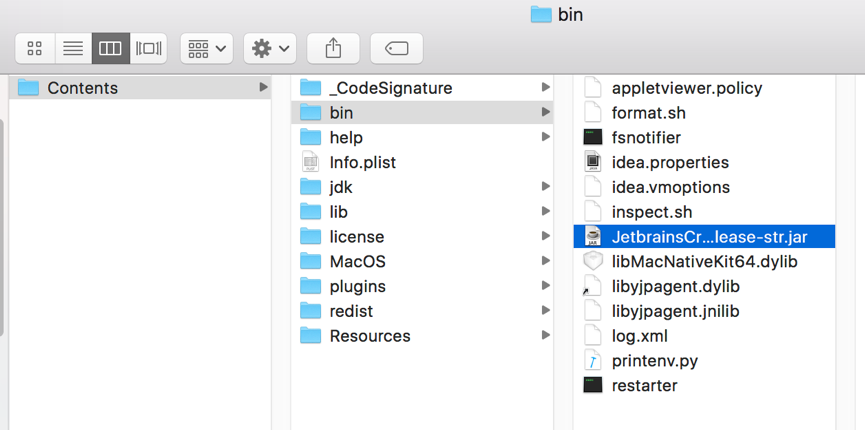Expand the bin folder arrow

[x=546, y=112]
